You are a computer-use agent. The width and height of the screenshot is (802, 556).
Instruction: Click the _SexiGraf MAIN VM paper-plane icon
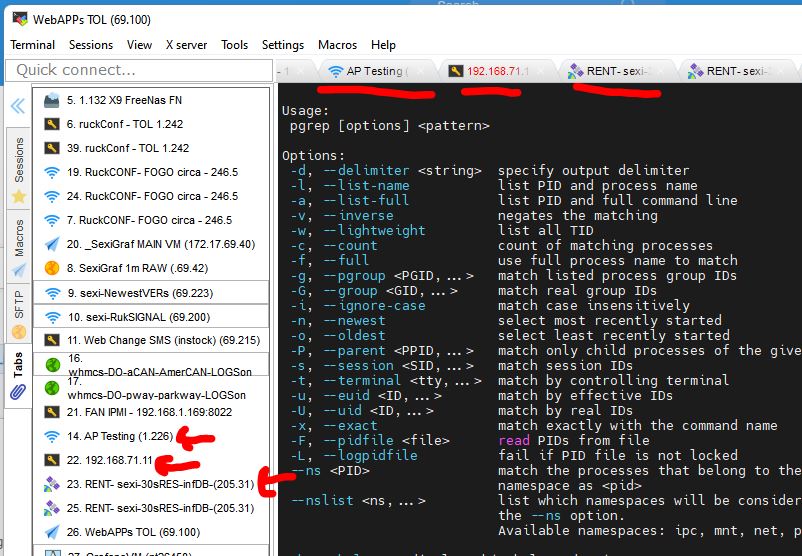pyautogui.click(x=52, y=244)
